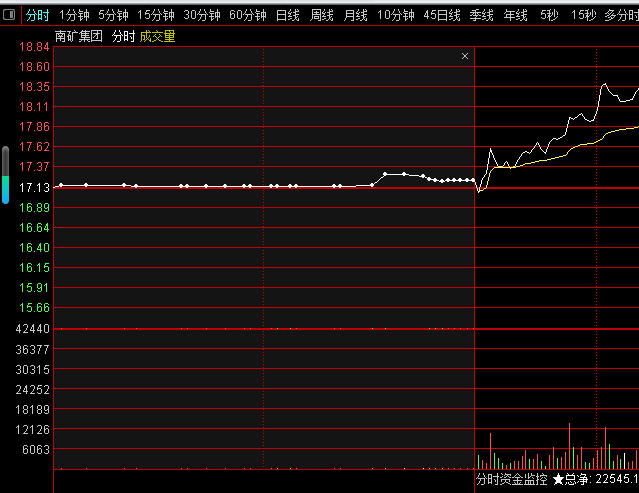
Task: Switch to the 分时 intraday tab
Action: click(37, 15)
